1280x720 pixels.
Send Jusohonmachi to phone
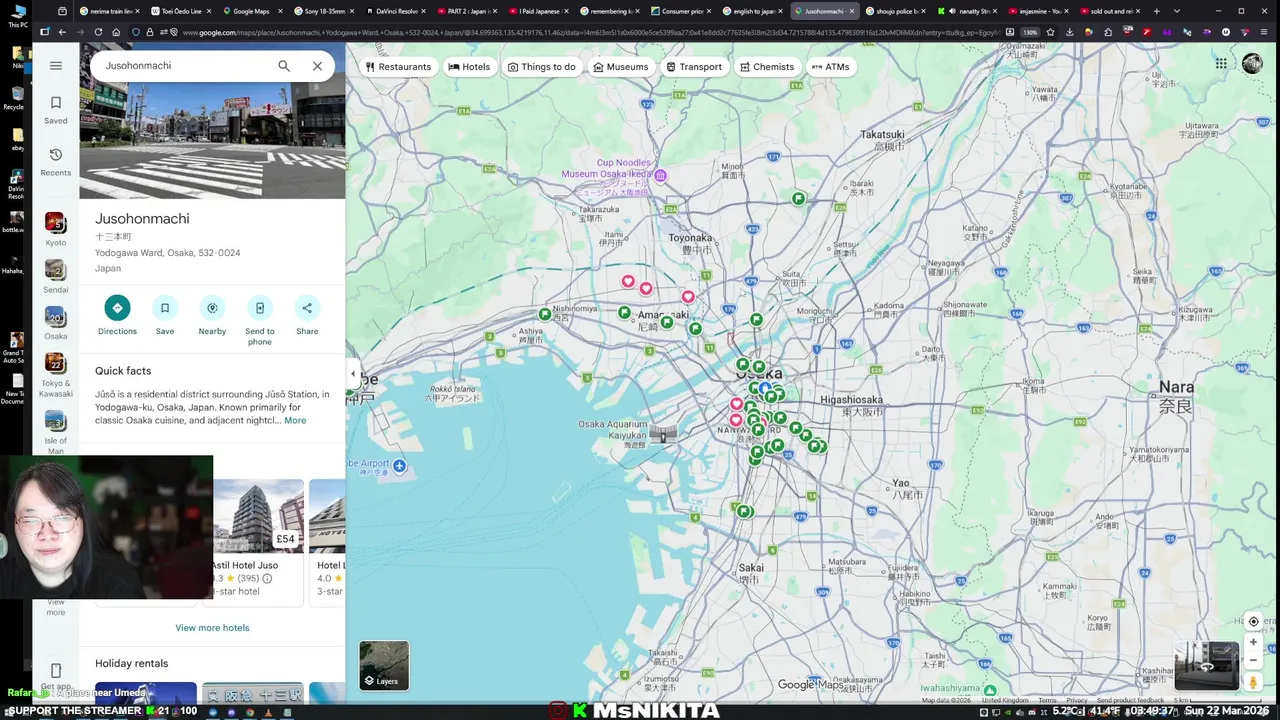click(x=260, y=321)
